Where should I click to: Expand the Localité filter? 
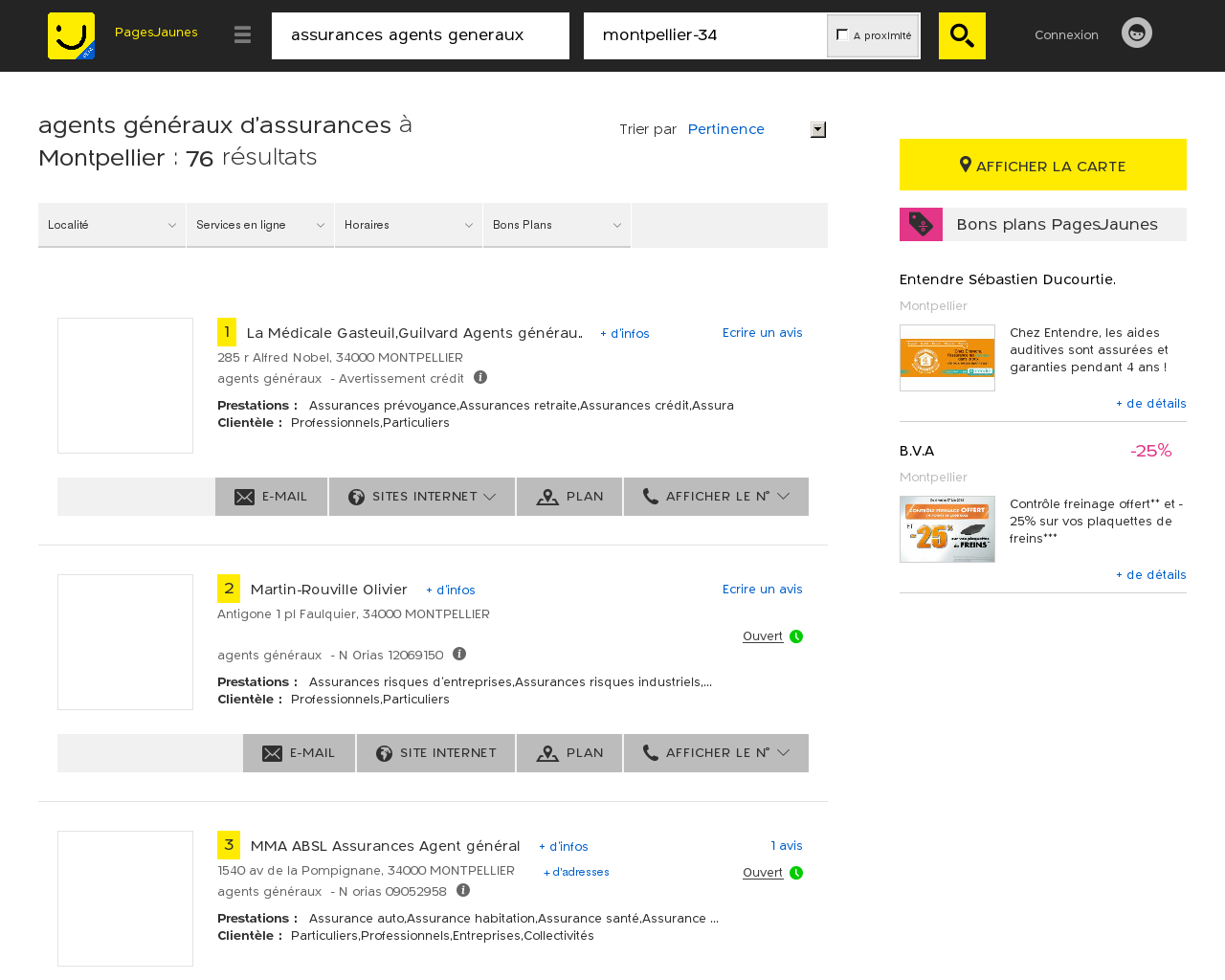point(112,225)
